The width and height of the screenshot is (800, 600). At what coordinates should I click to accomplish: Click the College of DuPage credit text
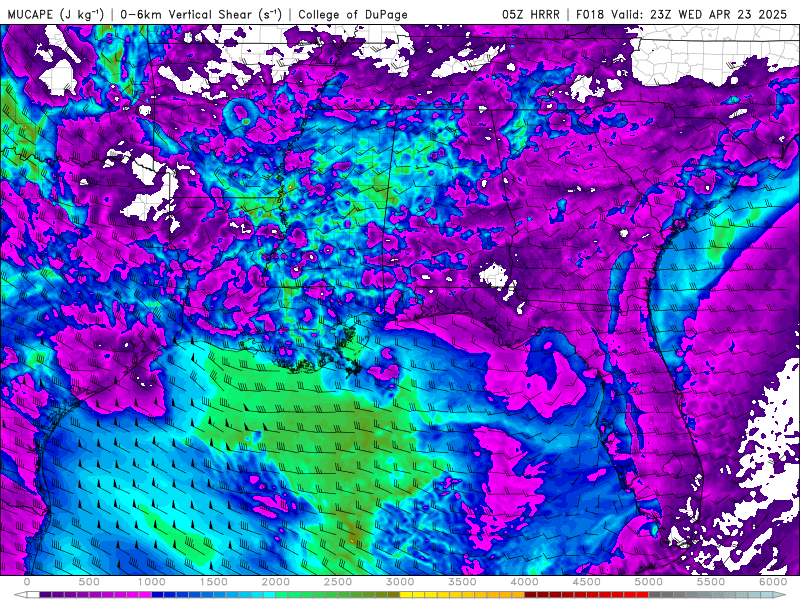pos(353,14)
